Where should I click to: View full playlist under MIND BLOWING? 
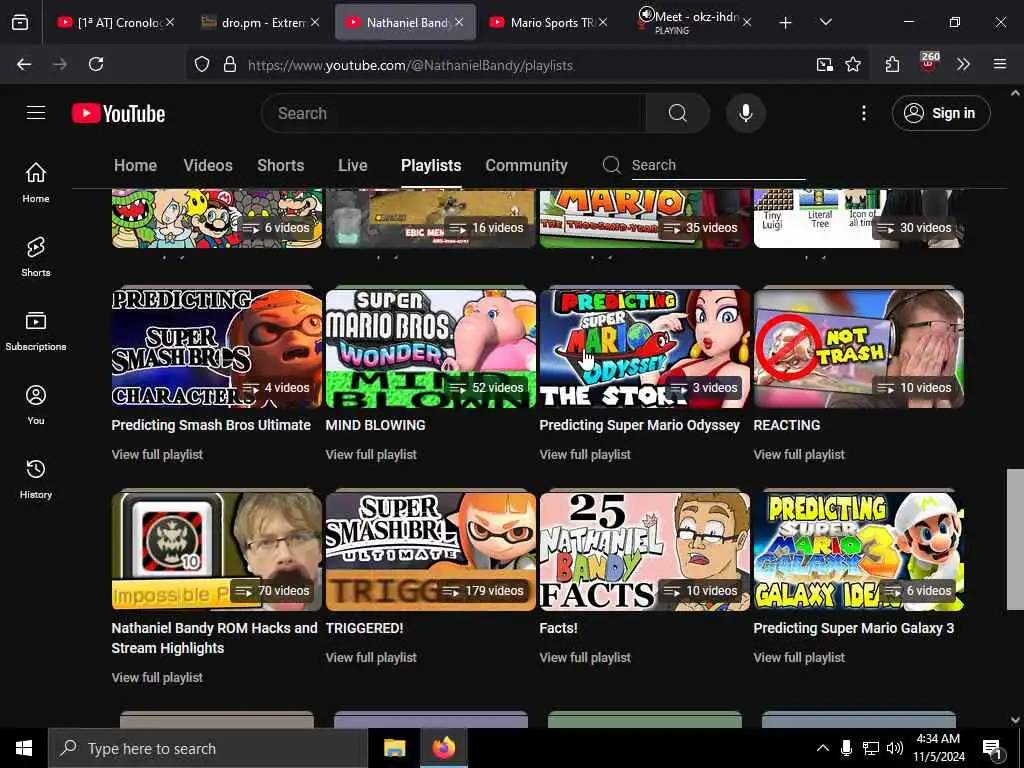coord(371,455)
